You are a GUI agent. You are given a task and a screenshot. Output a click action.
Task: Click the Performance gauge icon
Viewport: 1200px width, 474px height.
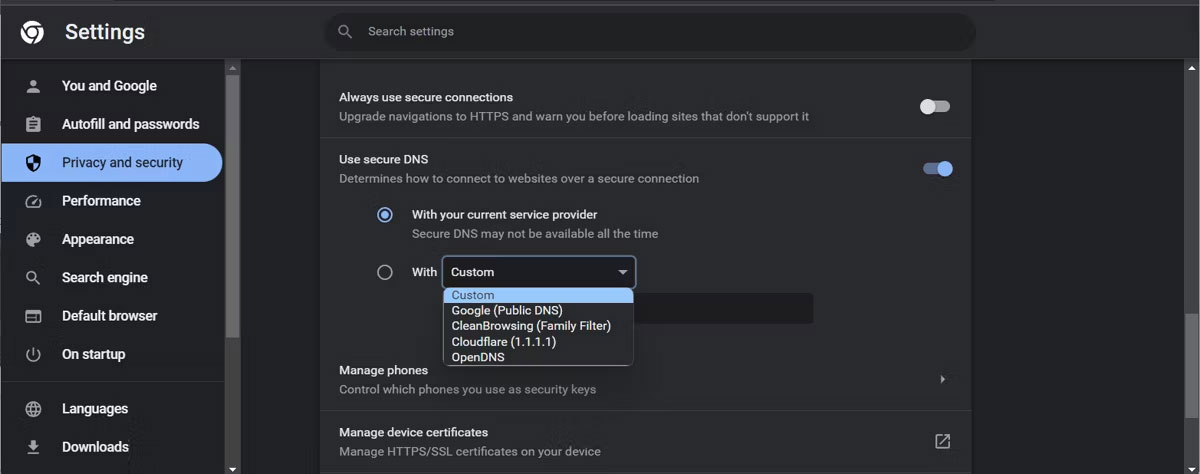(x=33, y=201)
